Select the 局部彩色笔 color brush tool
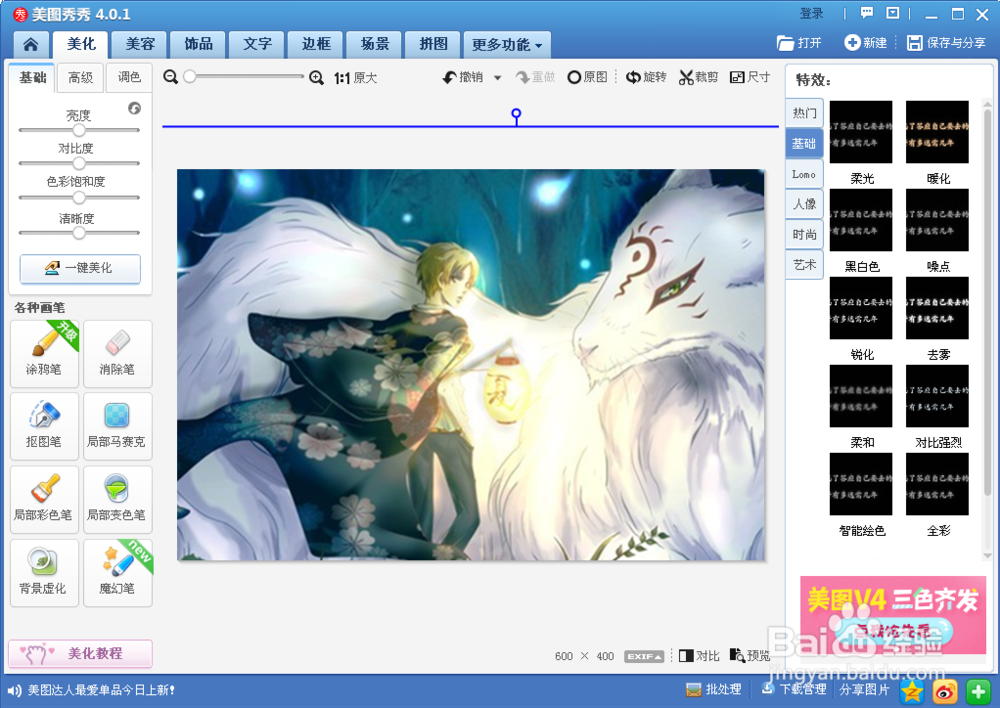Screen dimensions: 1000x708 click(44, 499)
